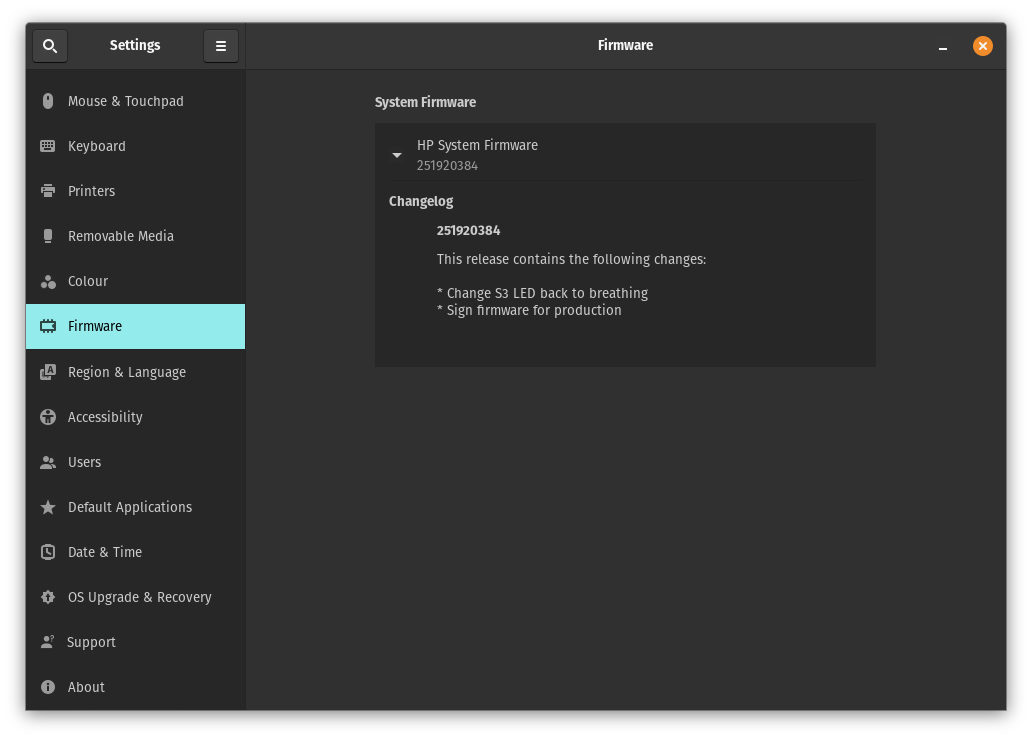
Task: Select Default Applications in sidebar
Action: (x=136, y=507)
